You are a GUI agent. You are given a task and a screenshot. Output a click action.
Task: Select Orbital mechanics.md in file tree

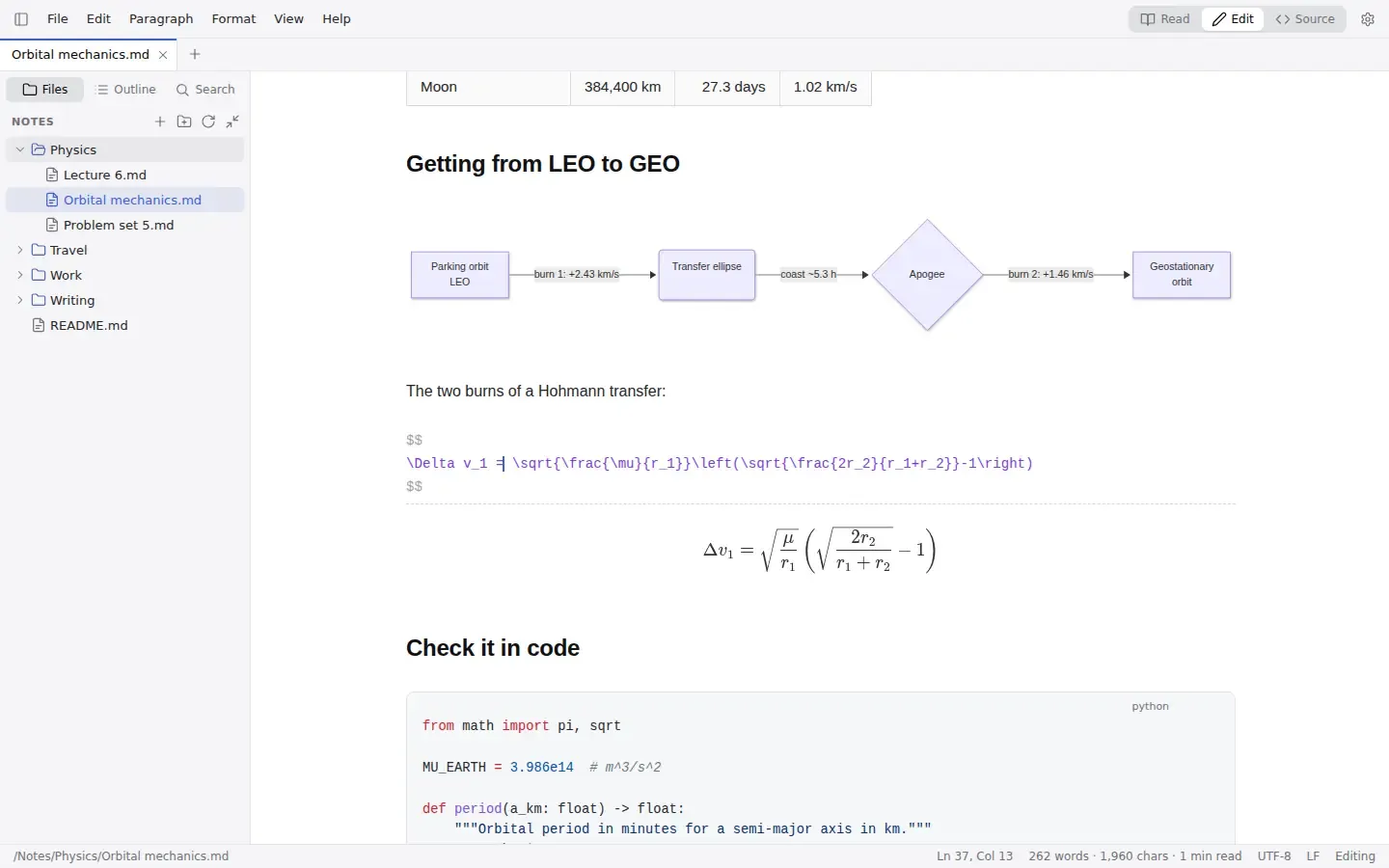pos(125,200)
